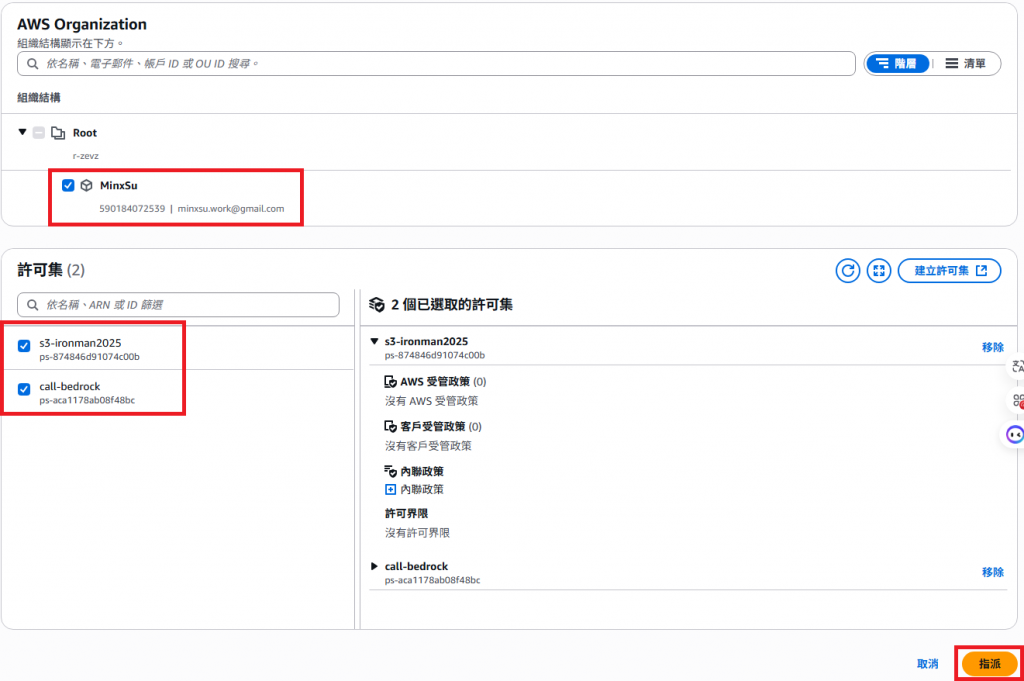Click the 許可界限 heading
1024x681 pixels.
click(x=406, y=514)
